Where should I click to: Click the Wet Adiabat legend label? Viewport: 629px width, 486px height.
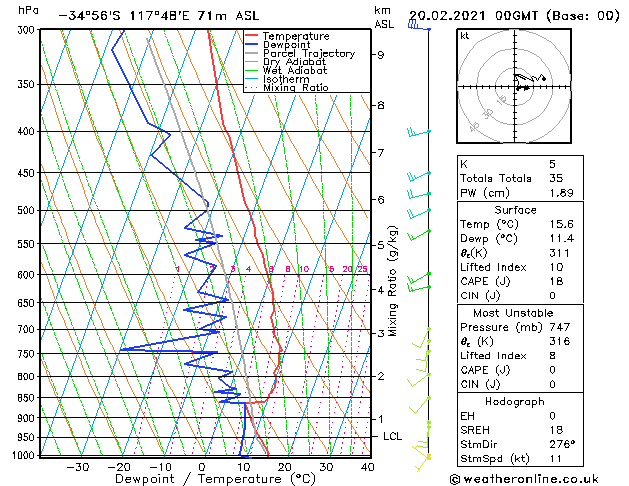[x=295, y=71]
